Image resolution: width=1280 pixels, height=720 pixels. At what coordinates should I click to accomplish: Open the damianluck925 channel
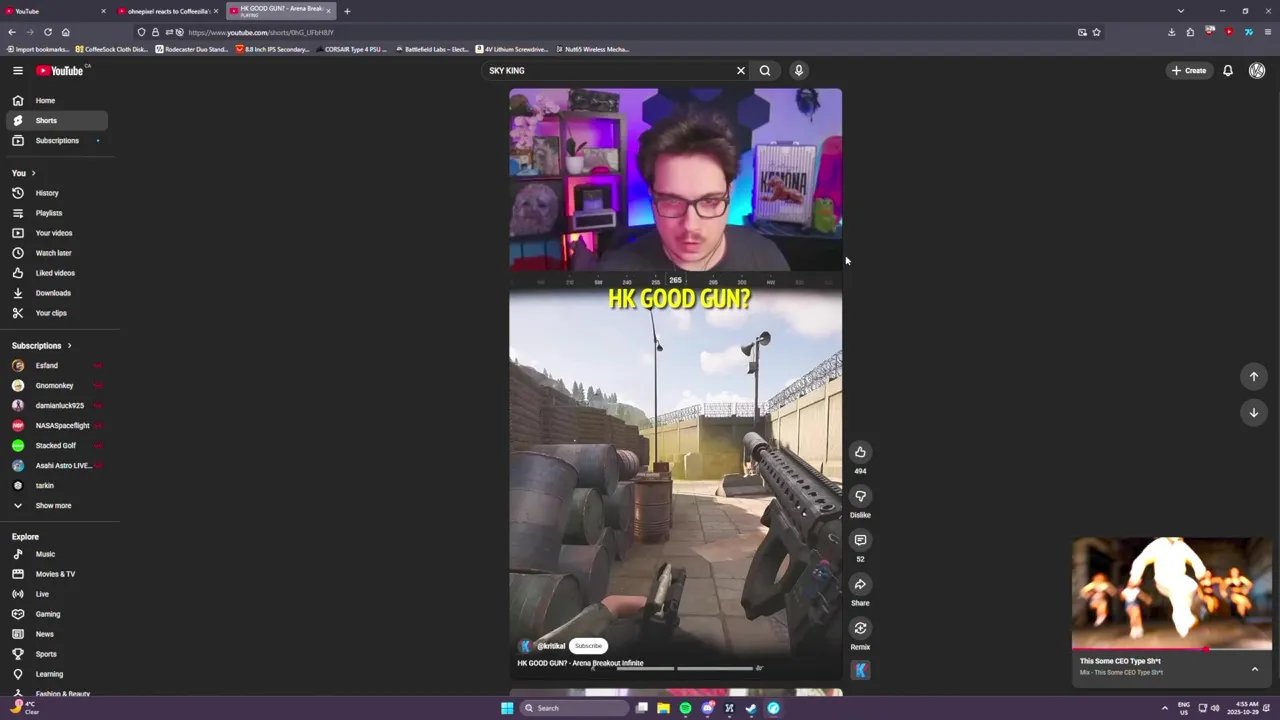tap(56, 405)
